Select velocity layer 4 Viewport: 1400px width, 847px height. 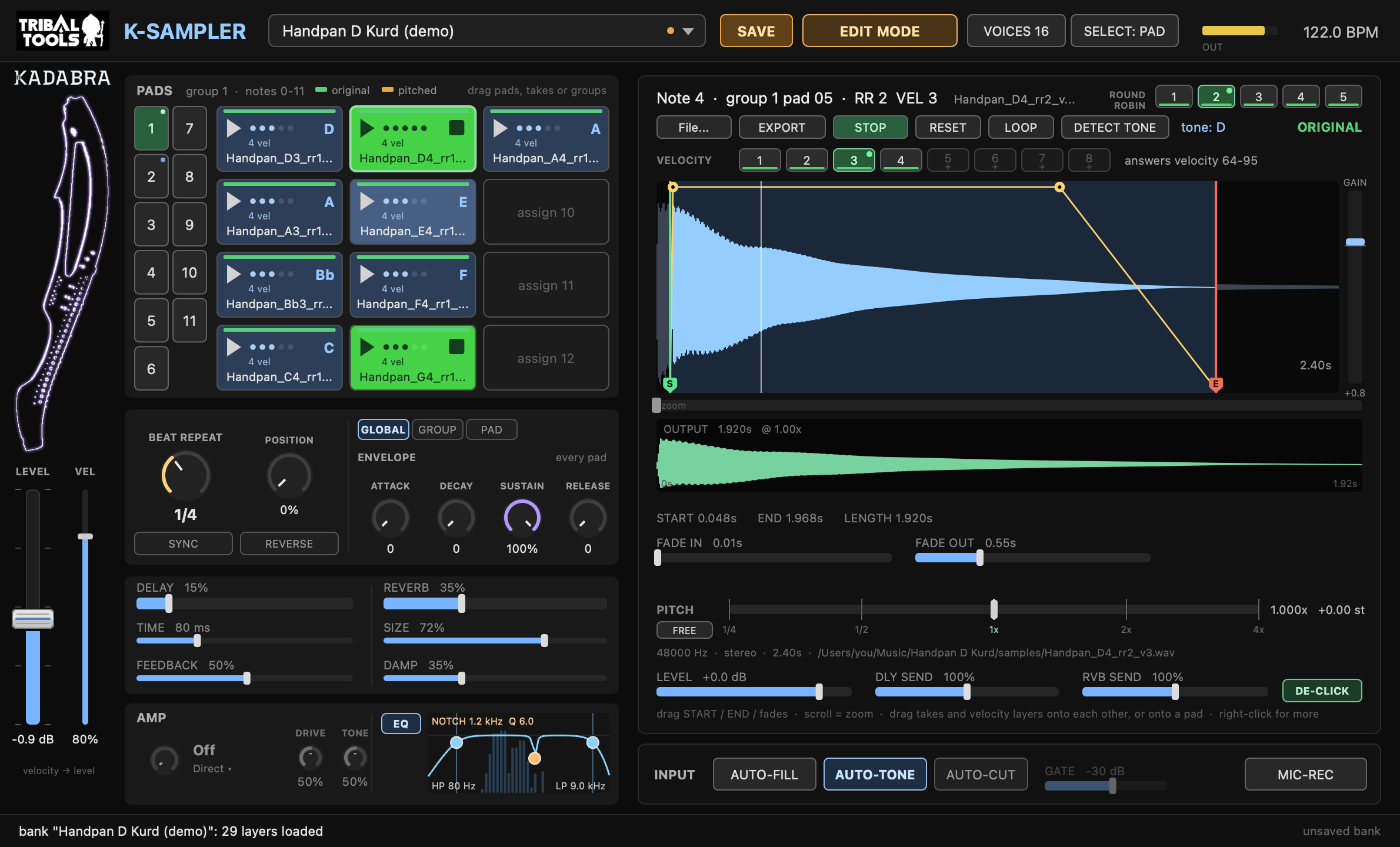(901, 160)
